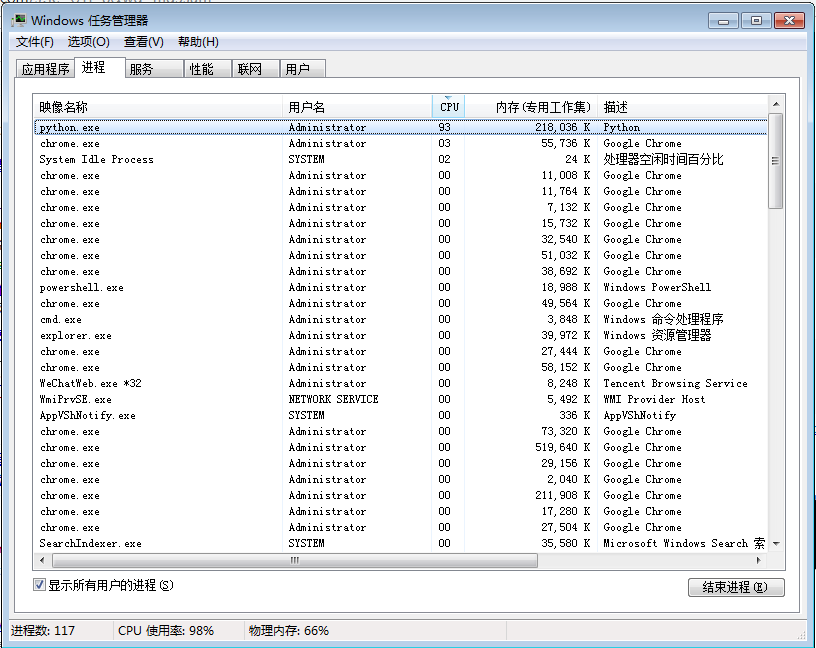Image resolution: width=816 pixels, height=648 pixels.
Task: Minimize the Task Manager window
Action: click(723, 21)
